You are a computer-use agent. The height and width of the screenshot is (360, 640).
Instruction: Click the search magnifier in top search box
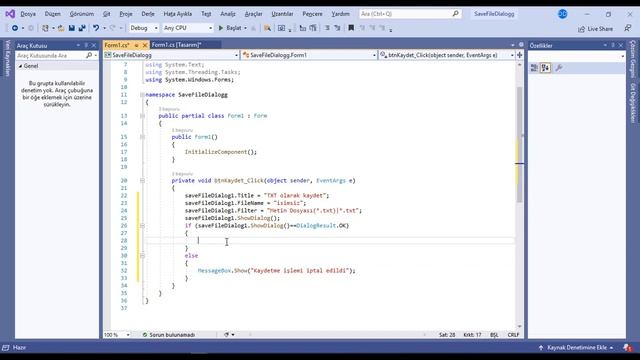point(456,14)
